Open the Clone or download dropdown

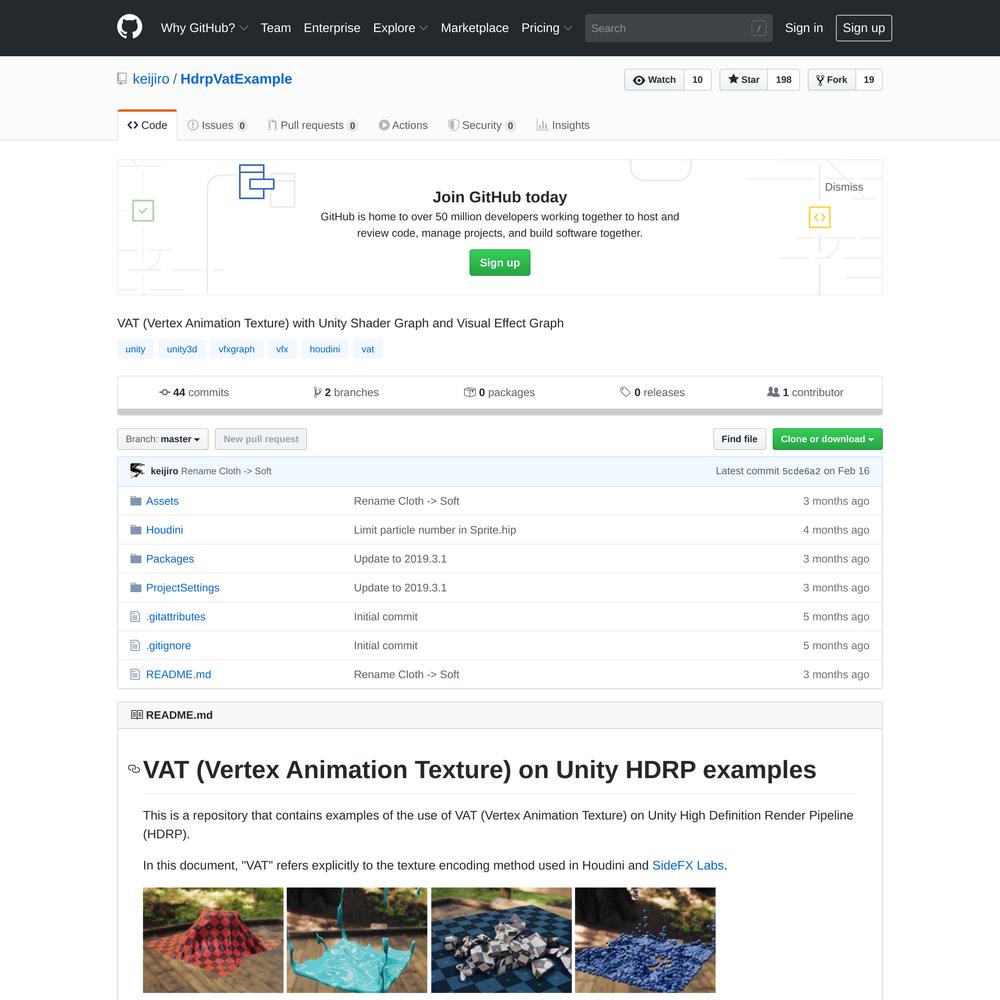[827, 439]
